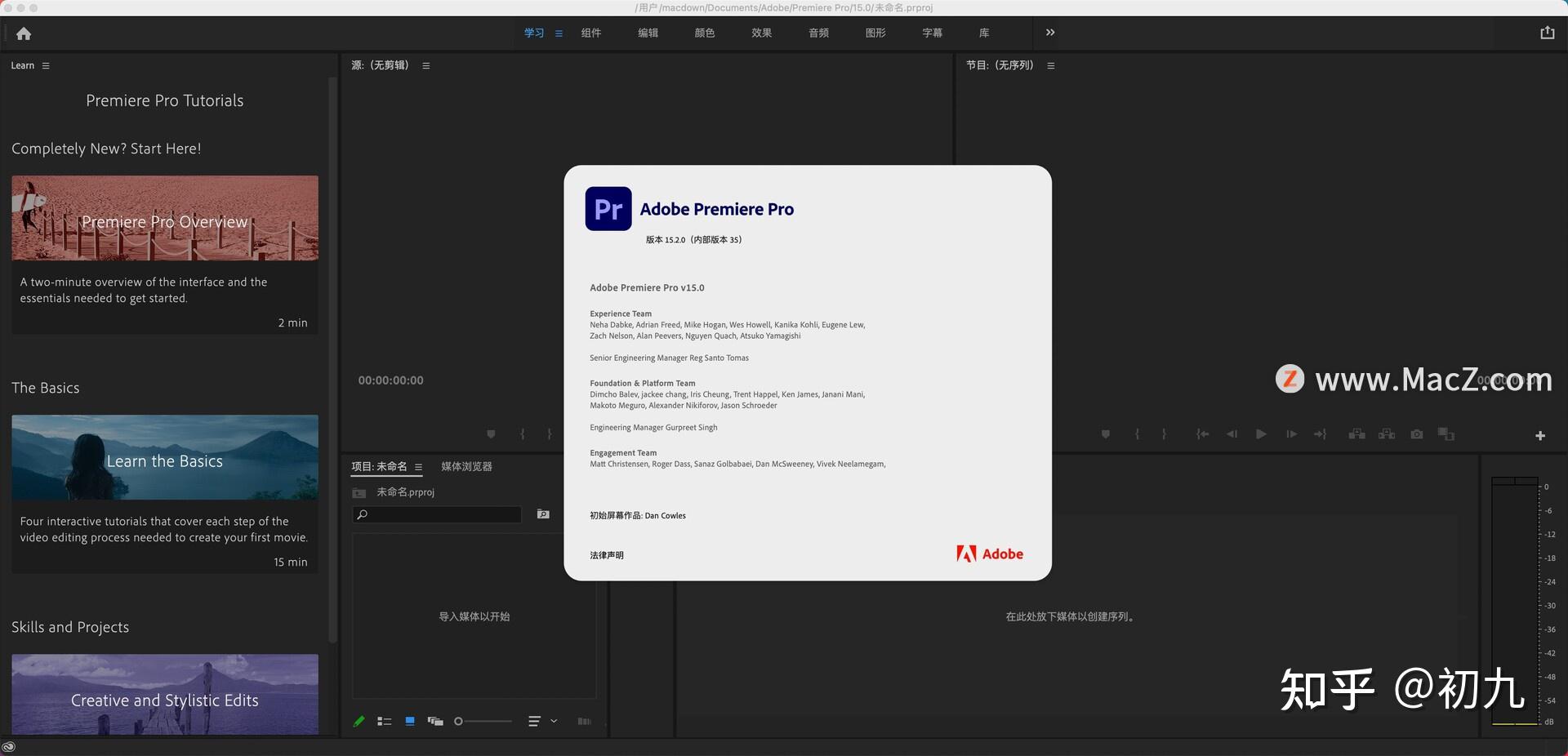The width and height of the screenshot is (1568, 756).
Task: Switch to the 组件 workspace tab
Action: click(x=590, y=33)
